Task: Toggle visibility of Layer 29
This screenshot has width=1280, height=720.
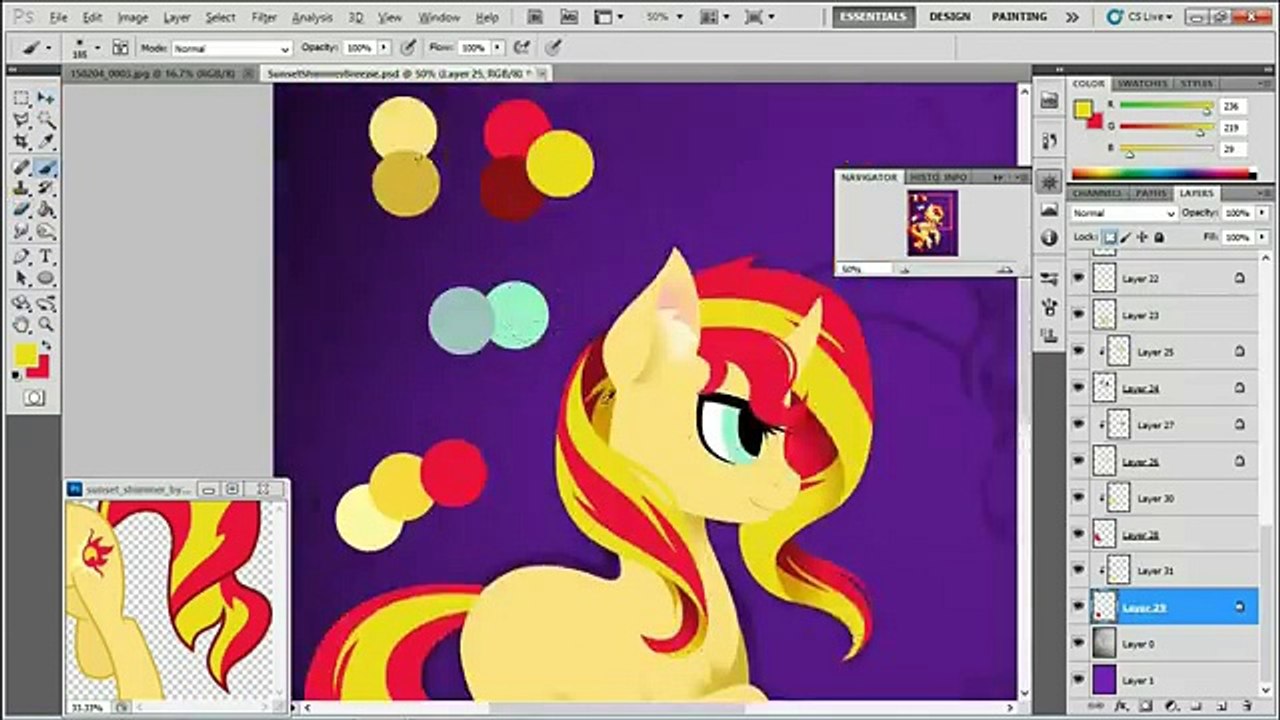Action: click(x=1078, y=607)
